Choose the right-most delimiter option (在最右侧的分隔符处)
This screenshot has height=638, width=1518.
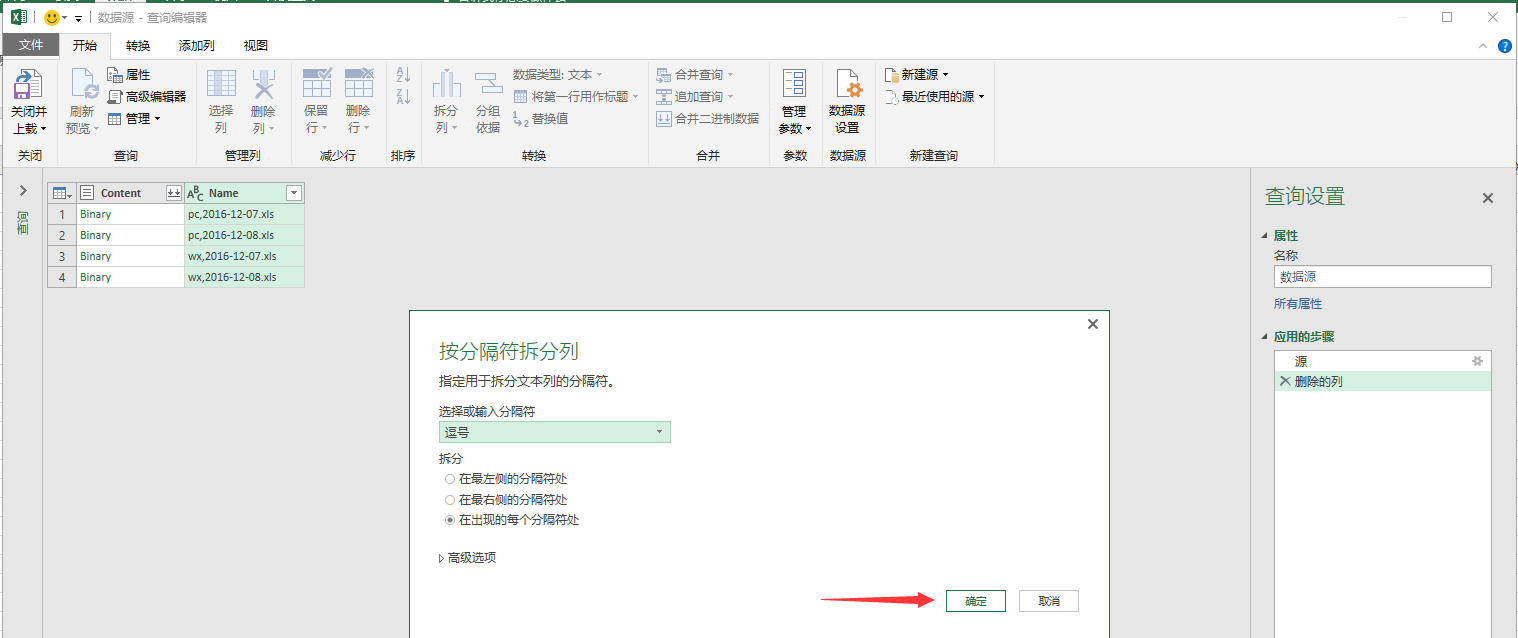click(505, 499)
